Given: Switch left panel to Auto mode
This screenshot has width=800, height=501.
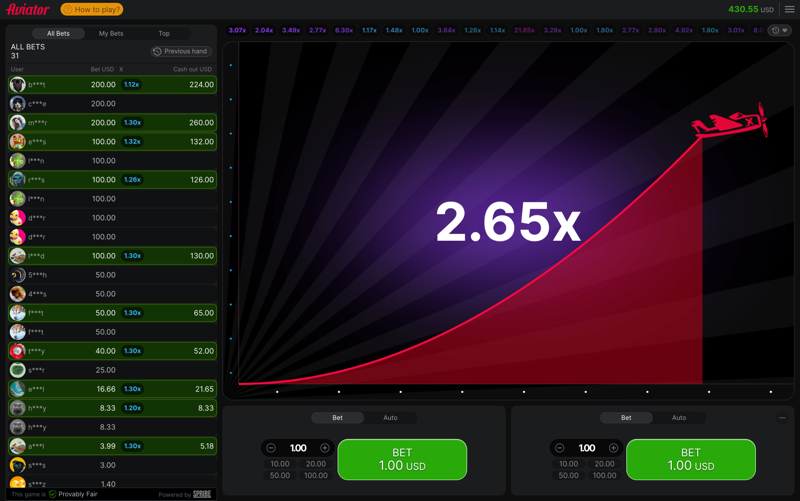Looking at the screenshot, I should 390,418.
